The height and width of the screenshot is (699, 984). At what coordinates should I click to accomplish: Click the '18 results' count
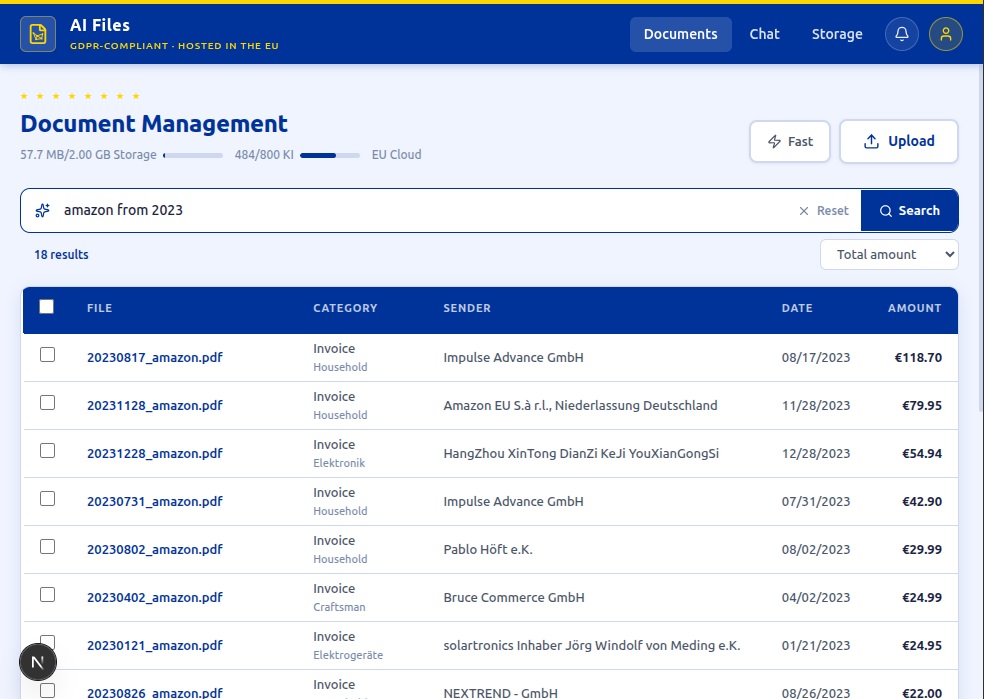click(x=62, y=254)
